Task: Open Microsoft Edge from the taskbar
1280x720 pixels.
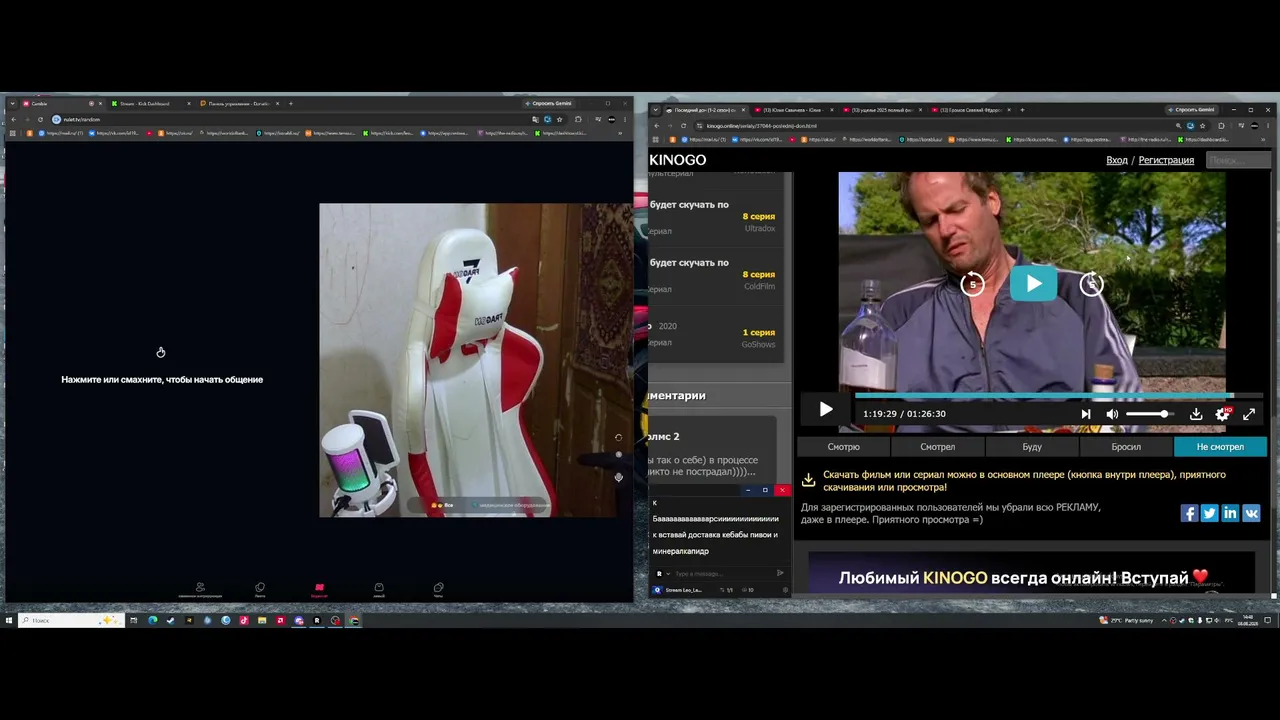Action: [x=153, y=620]
